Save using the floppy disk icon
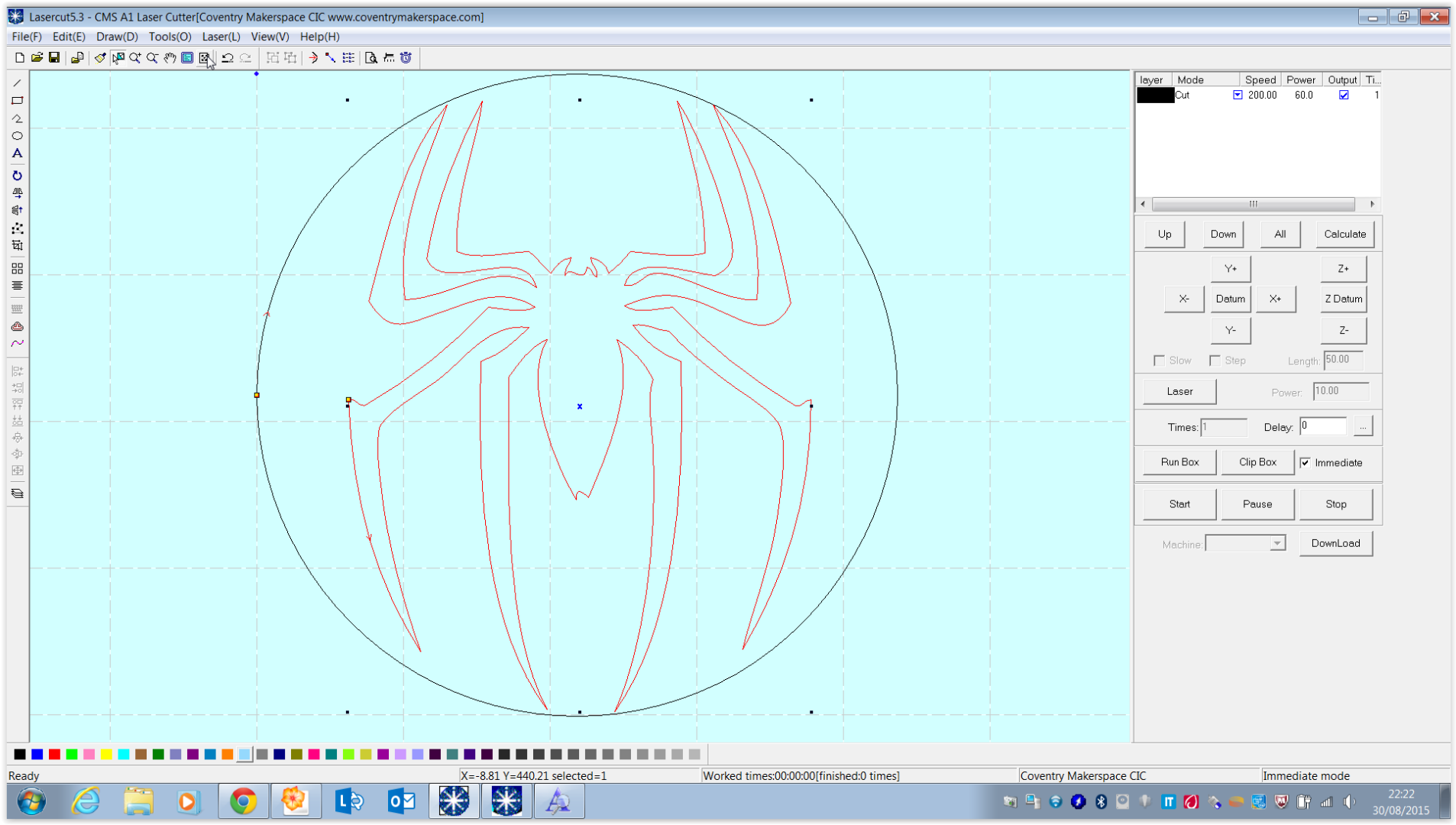The image size is (1456, 825). pos(54,58)
